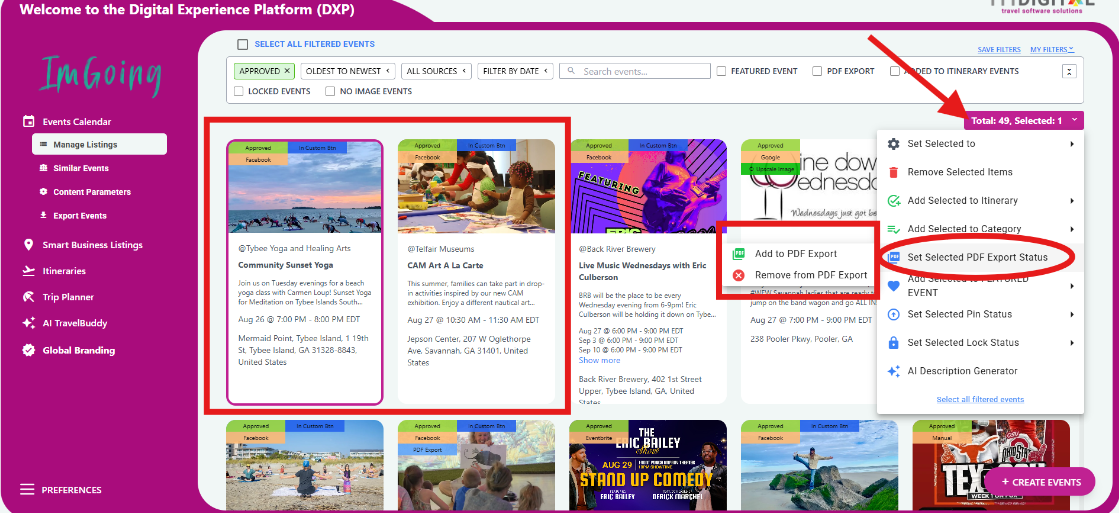Open the CAM Art A La Carte thumbnail
The width and height of the screenshot is (1119, 513).
(x=477, y=186)
